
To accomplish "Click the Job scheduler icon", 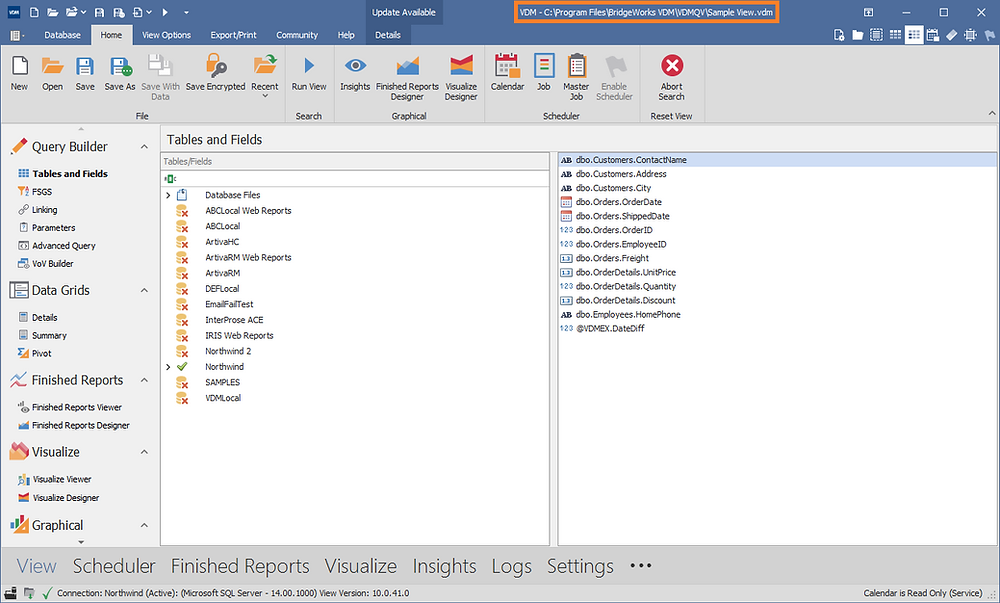I will 543,73.
